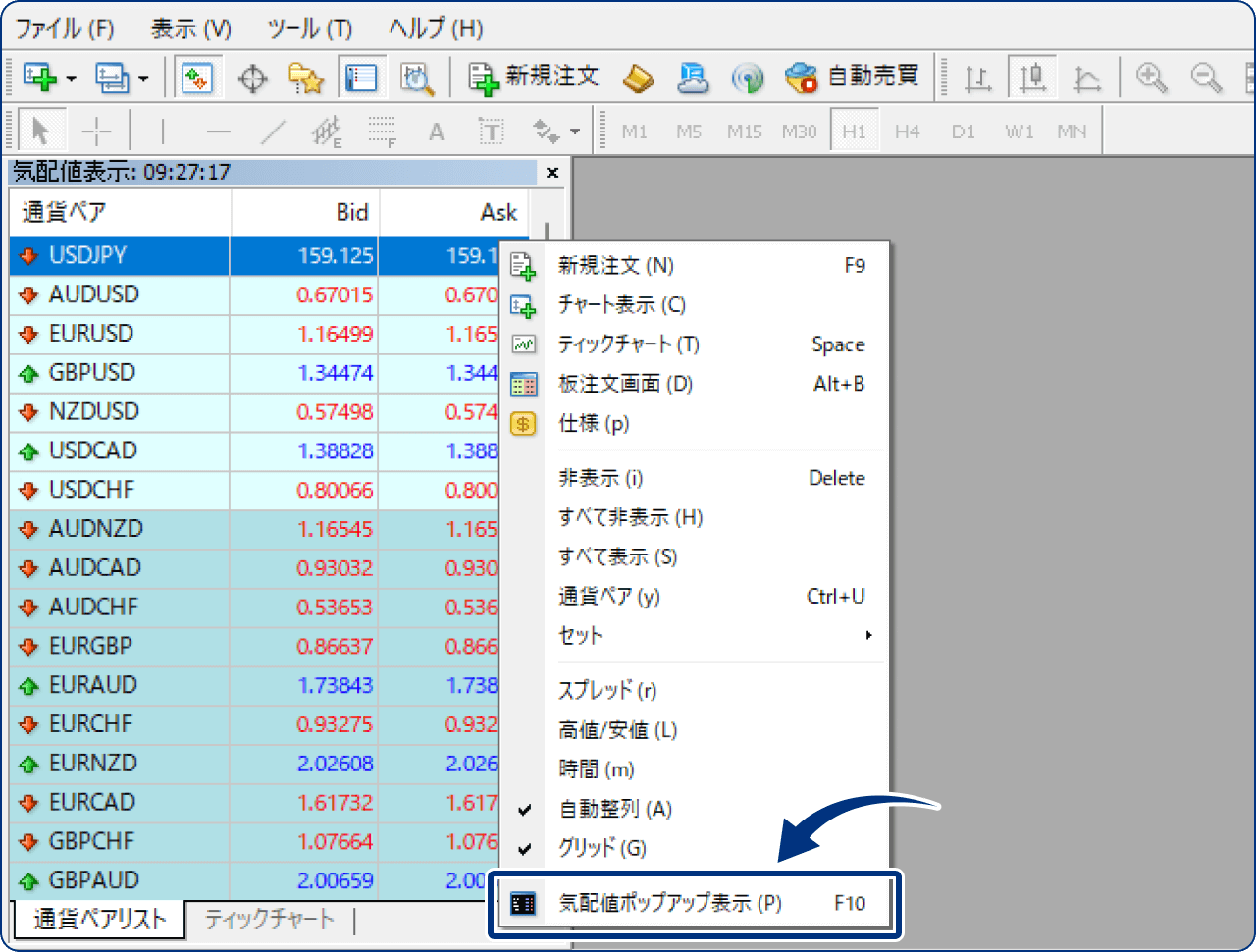Screen dimensions: 1256x952
Task: Click the Auto Trading (自動売買) icon
Action: [803, 77]
